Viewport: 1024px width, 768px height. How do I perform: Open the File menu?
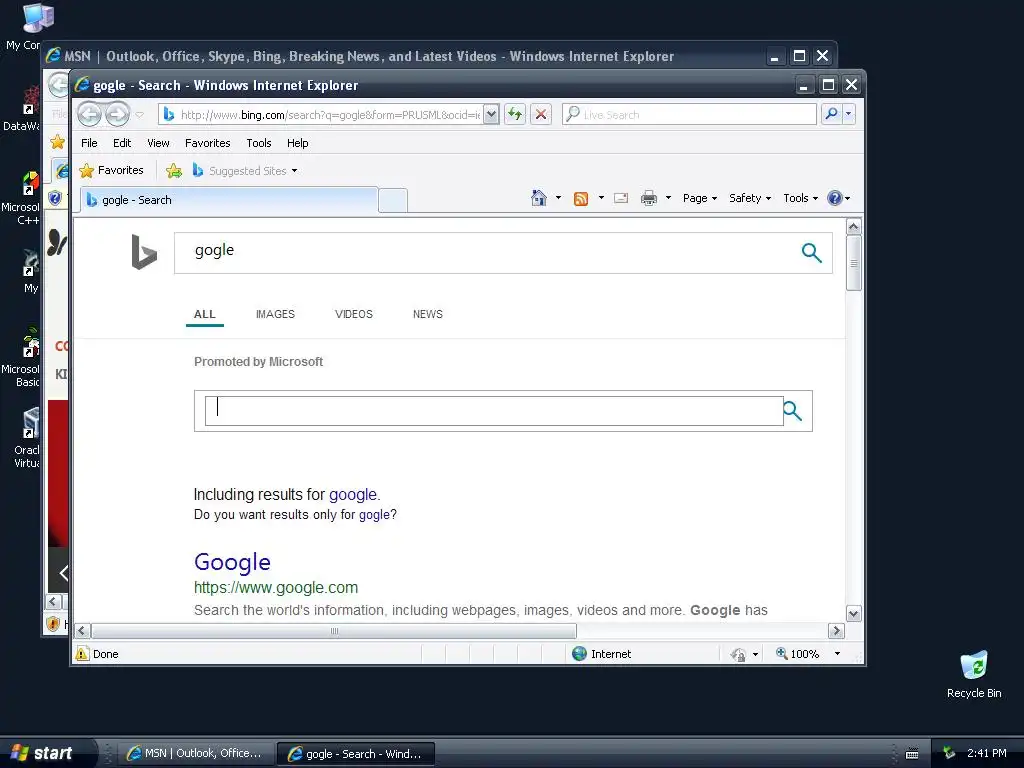pyautogui.click(x=89, y=143)
